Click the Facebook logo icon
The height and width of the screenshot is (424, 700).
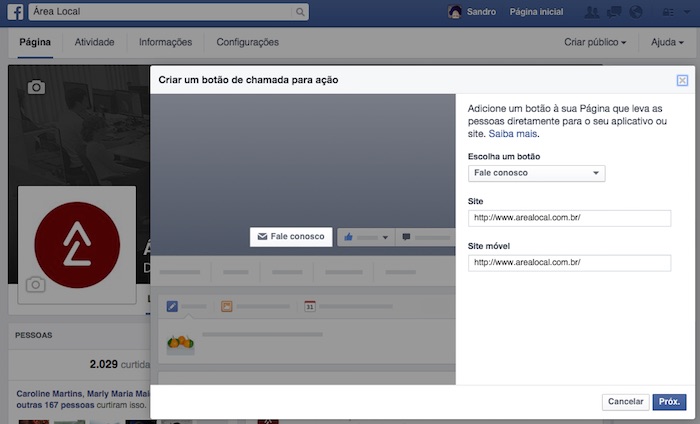(x=15, y=13)
